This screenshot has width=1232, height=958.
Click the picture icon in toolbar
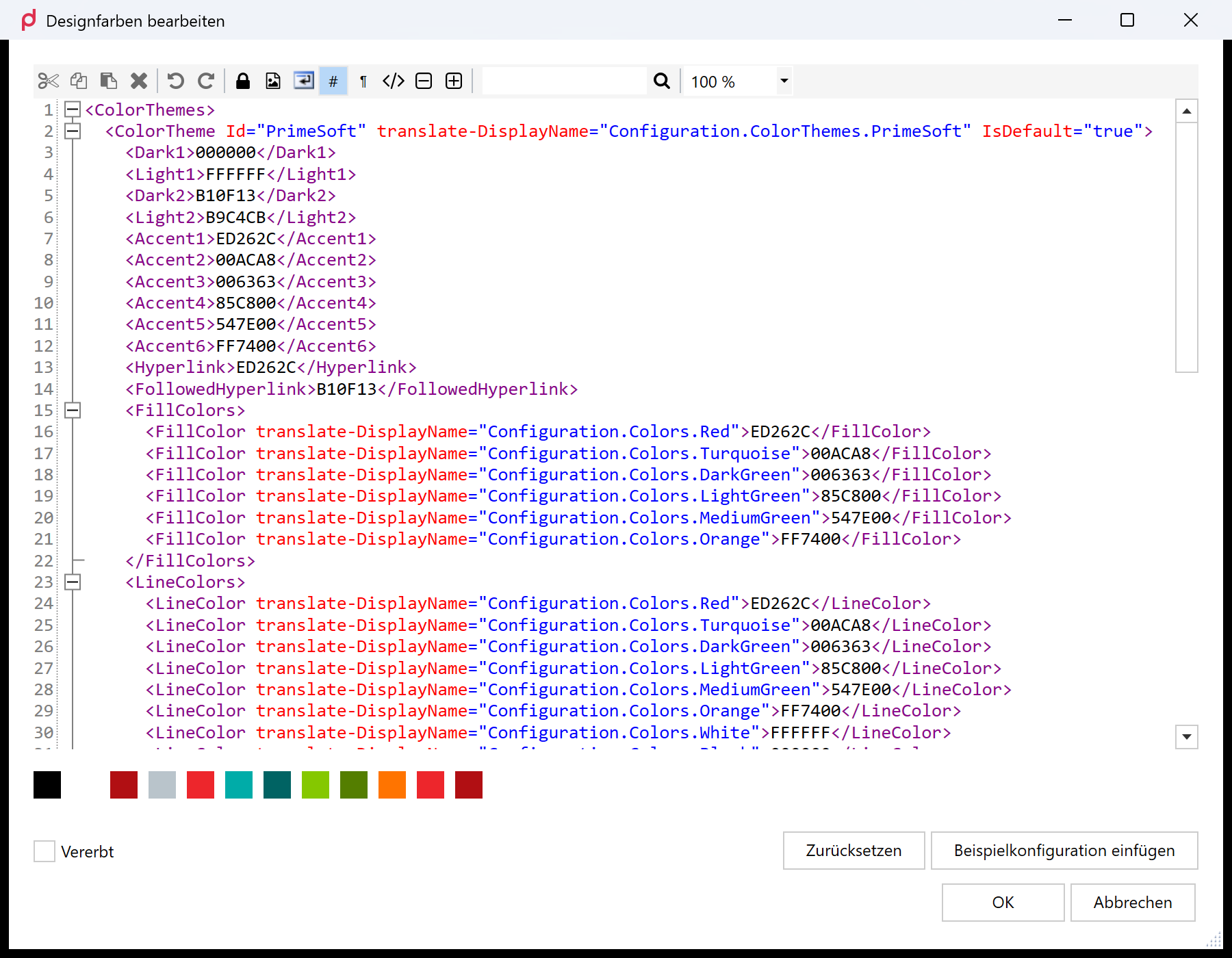tap(273, 81)
